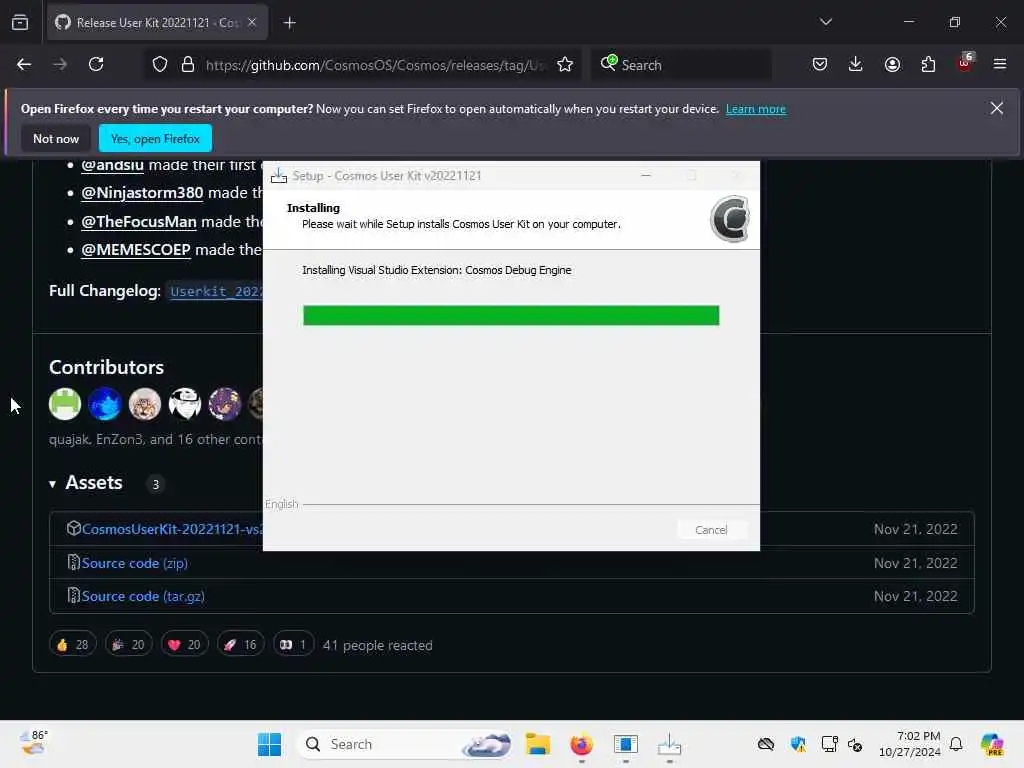This screenshot has width=1024, height=768.
Task: Save page to Pocket icon
Action: pos(820,64)
